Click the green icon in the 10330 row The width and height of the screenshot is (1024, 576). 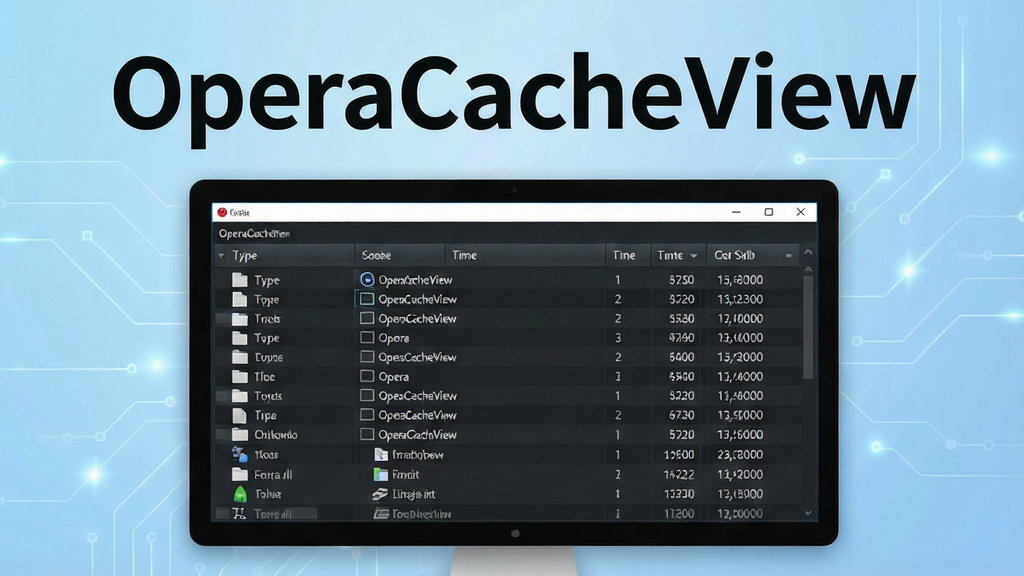click(x=240, y=494)
